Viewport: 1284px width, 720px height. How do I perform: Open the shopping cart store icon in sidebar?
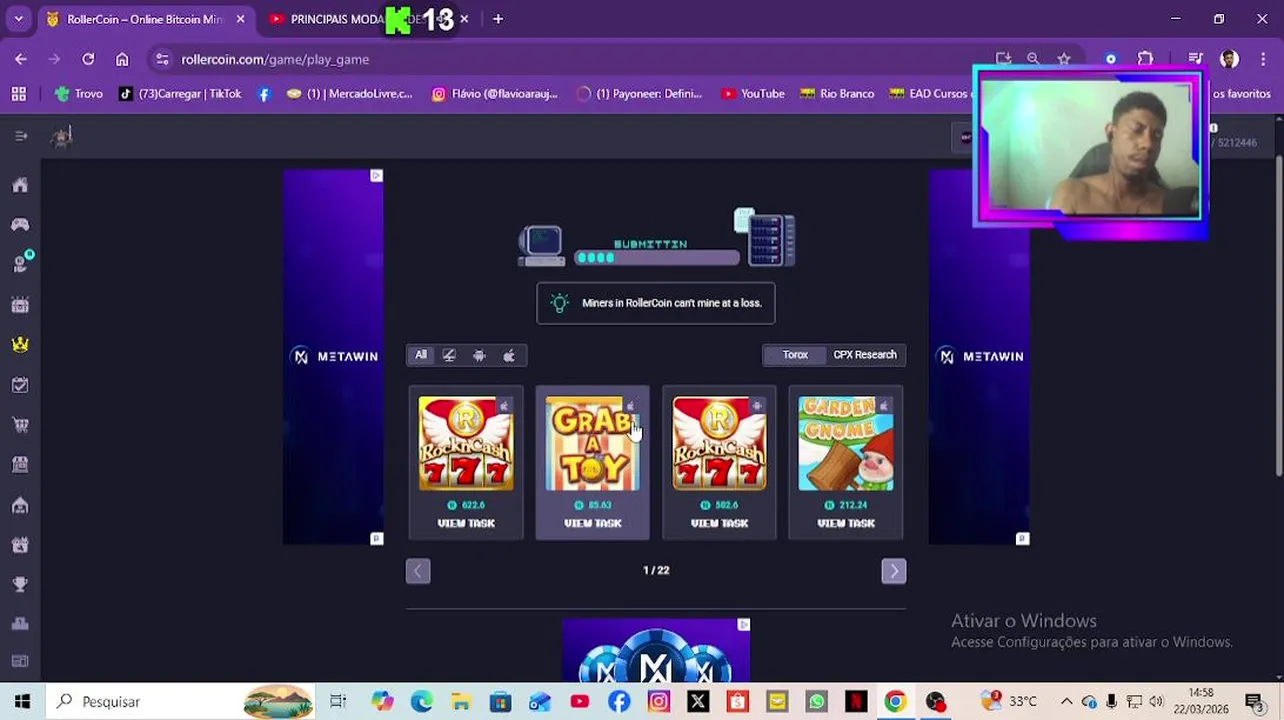coord(20,425)
